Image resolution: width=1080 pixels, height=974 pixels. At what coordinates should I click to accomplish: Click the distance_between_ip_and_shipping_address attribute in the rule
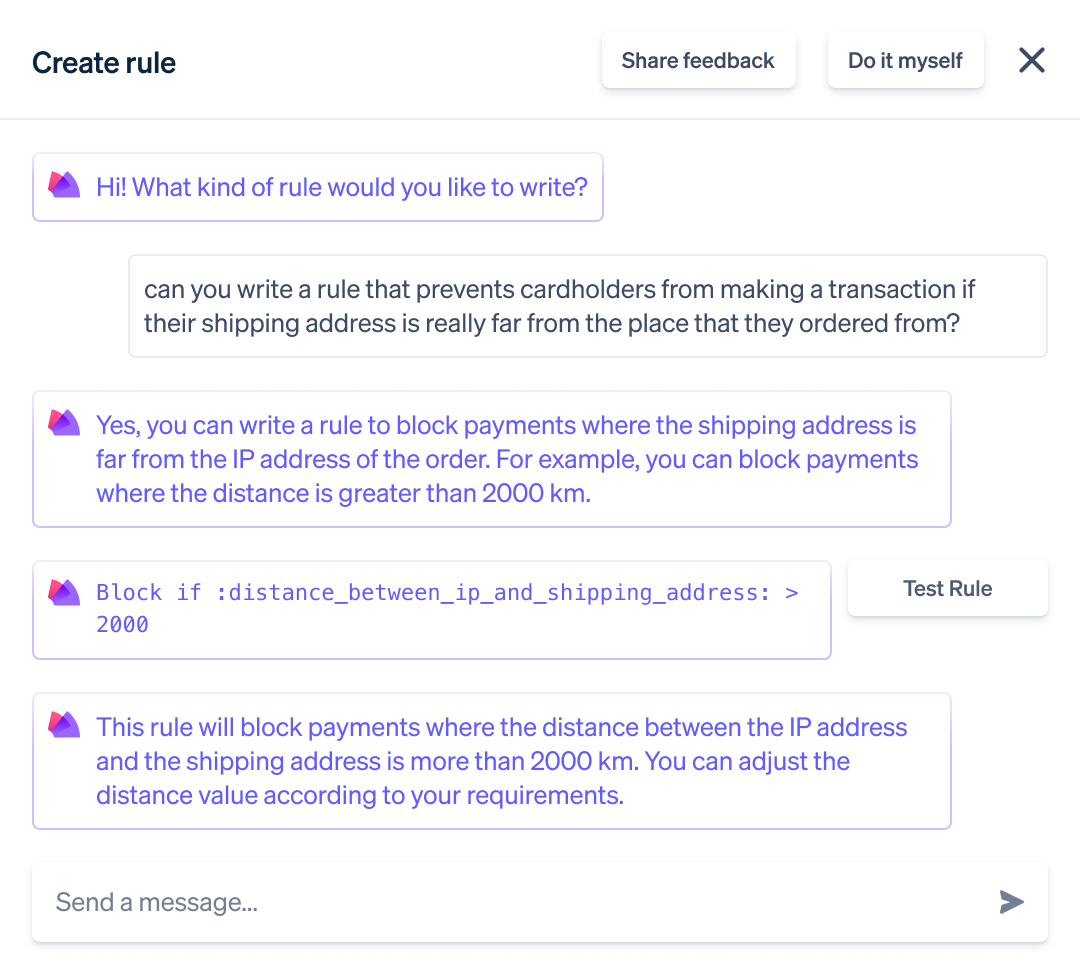click(x=493, y=592)
